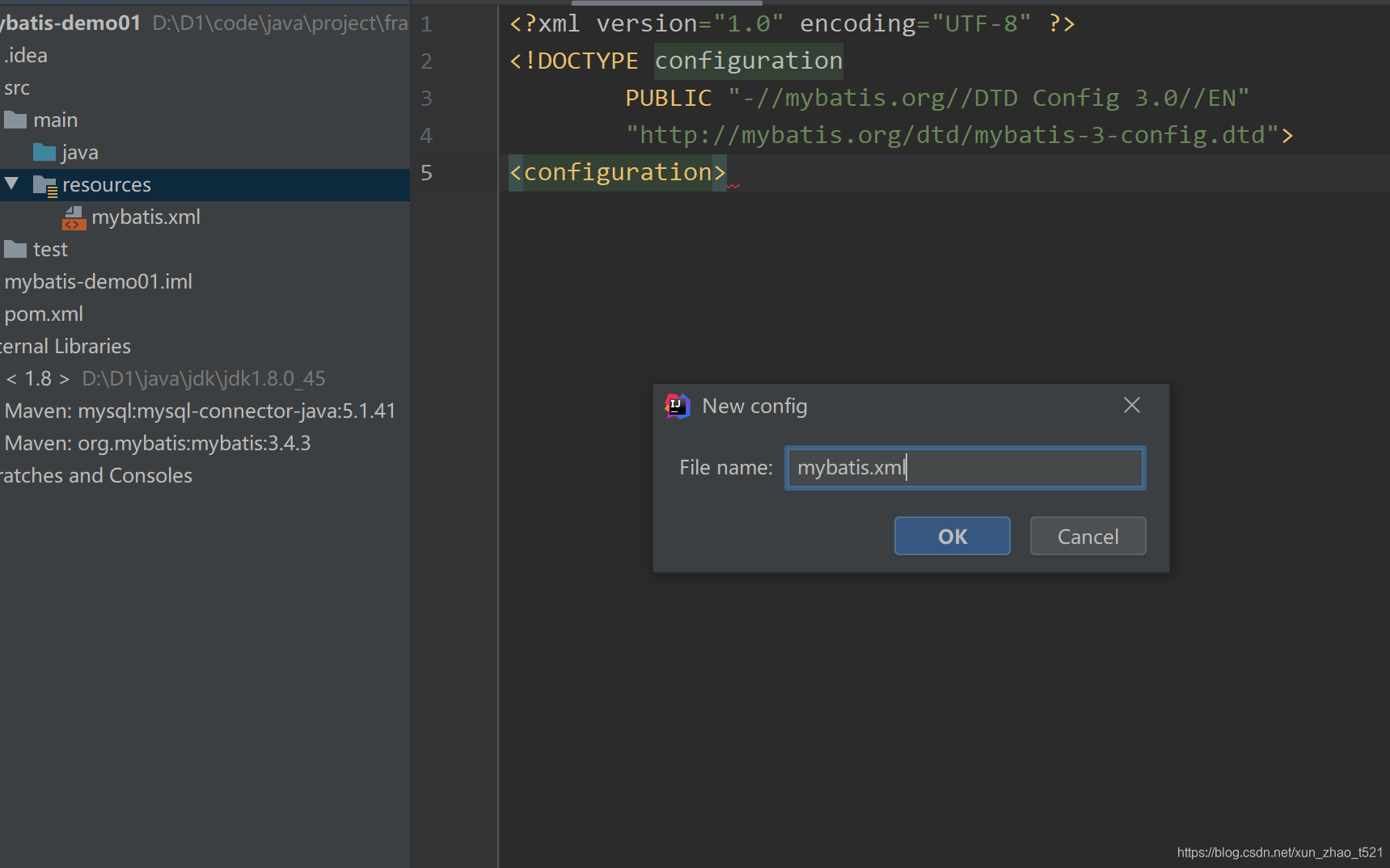Click the resources folder icon in project tree
This screenshot has width=1390, height=868.
(x=46, y=184)
